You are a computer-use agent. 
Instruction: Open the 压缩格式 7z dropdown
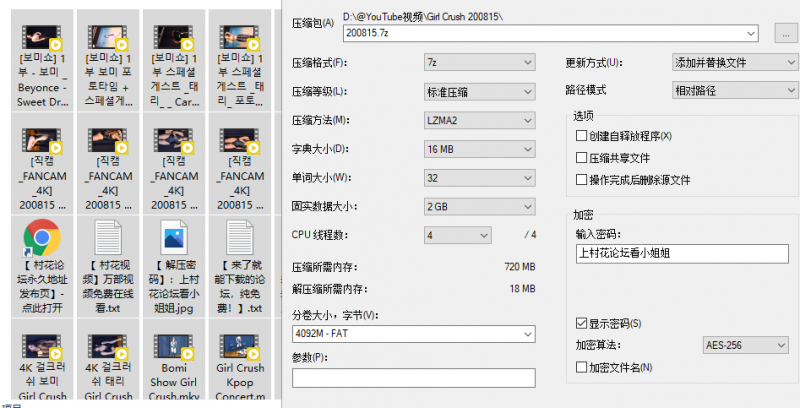pos(480,63)
